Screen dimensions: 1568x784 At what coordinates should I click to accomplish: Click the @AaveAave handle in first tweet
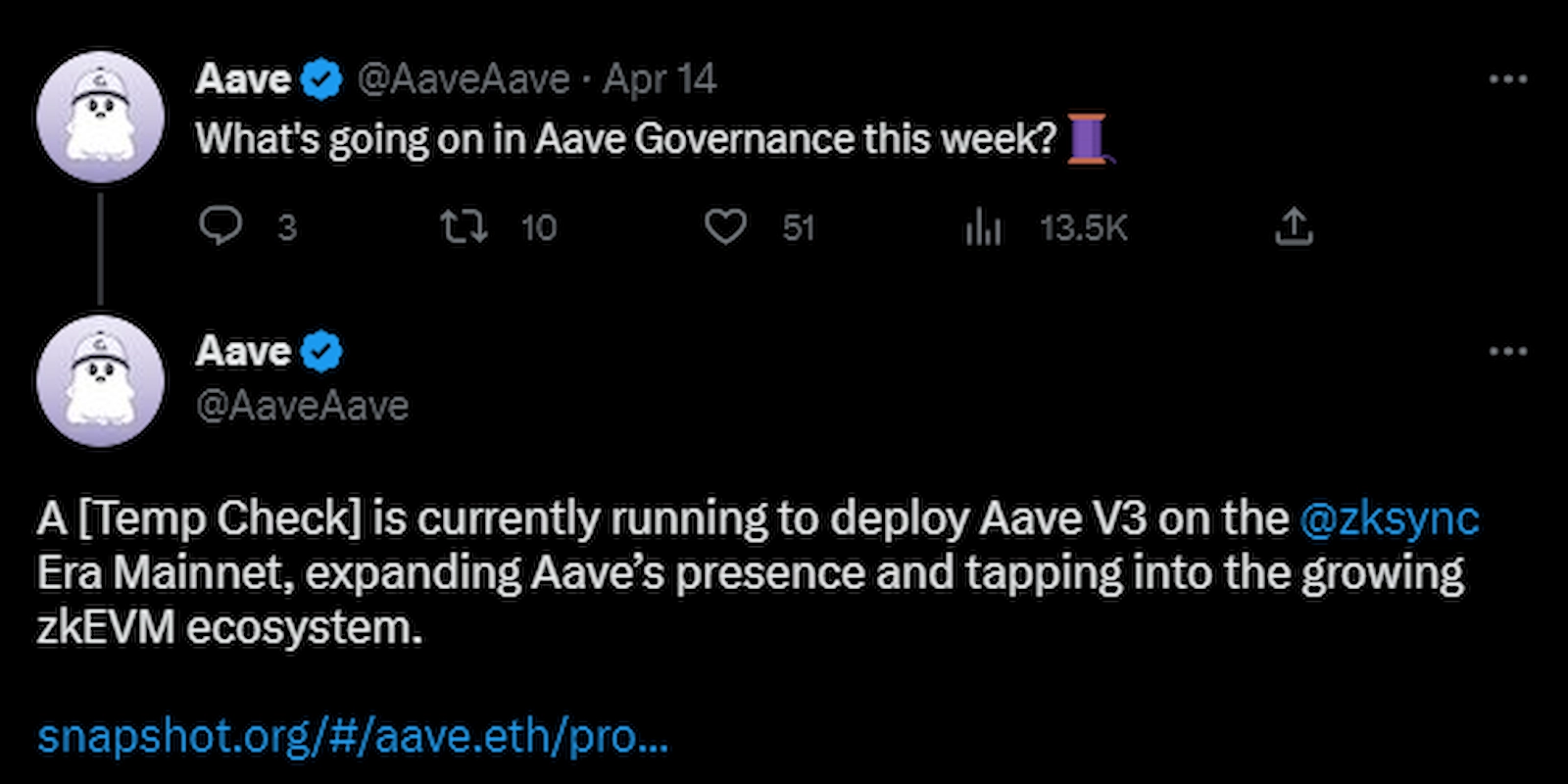(x=463, y=79)
